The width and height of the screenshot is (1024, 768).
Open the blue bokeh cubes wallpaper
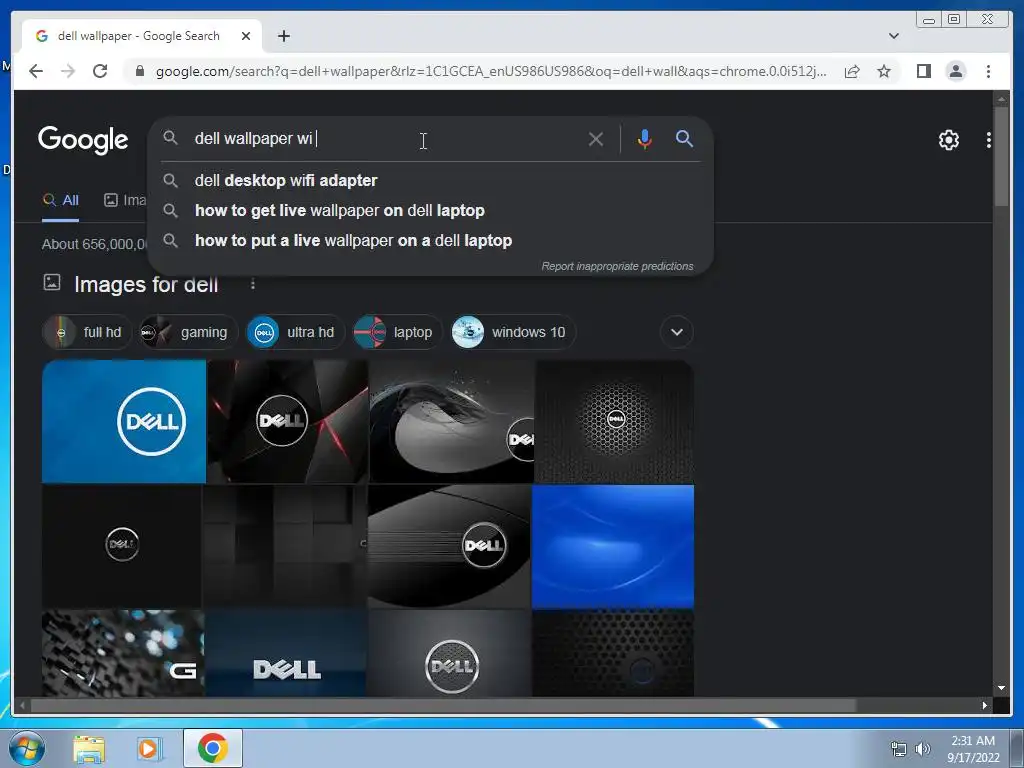click(x=123, y=652)
